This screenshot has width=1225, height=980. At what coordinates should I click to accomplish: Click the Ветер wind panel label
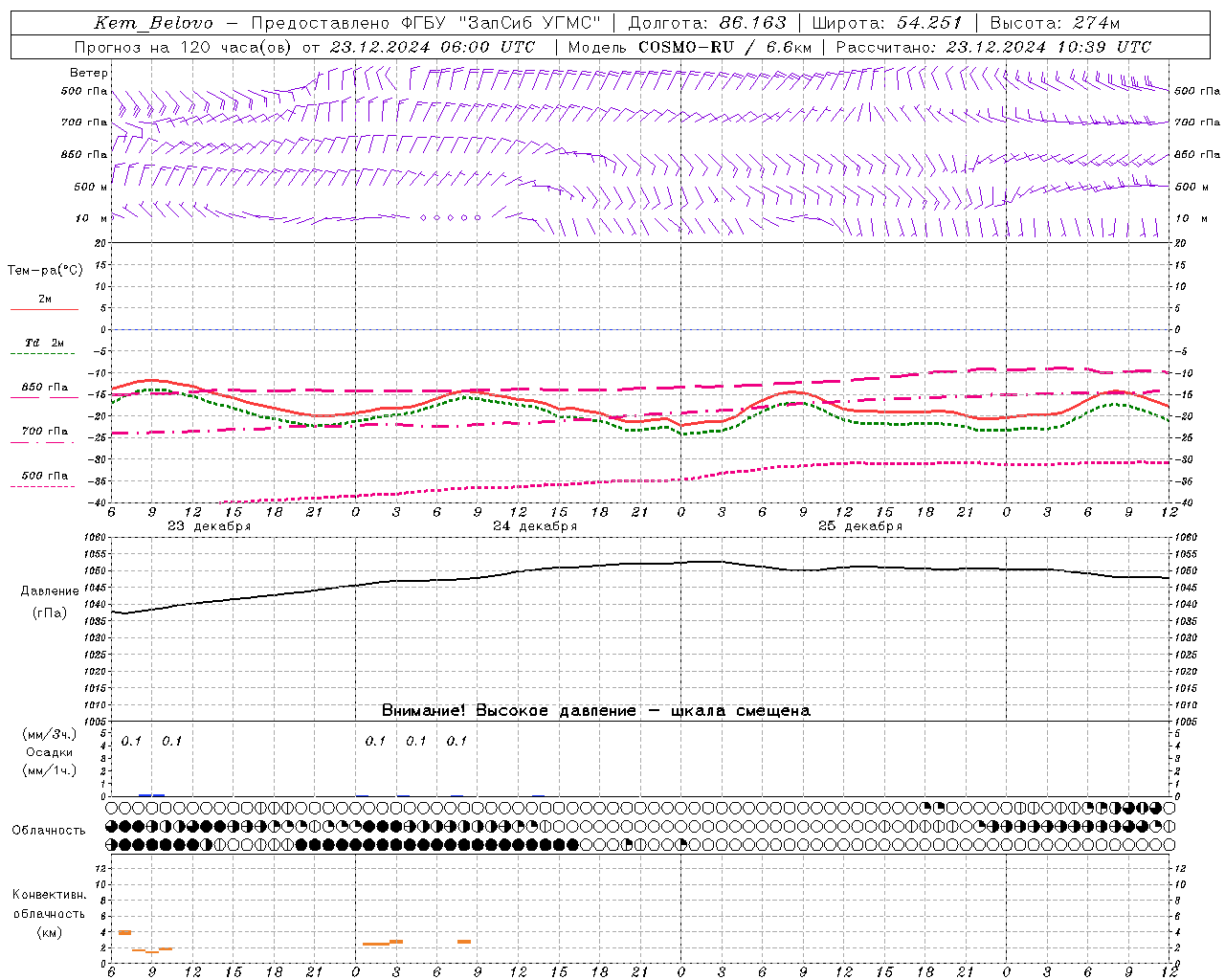(x=89, y=73)
